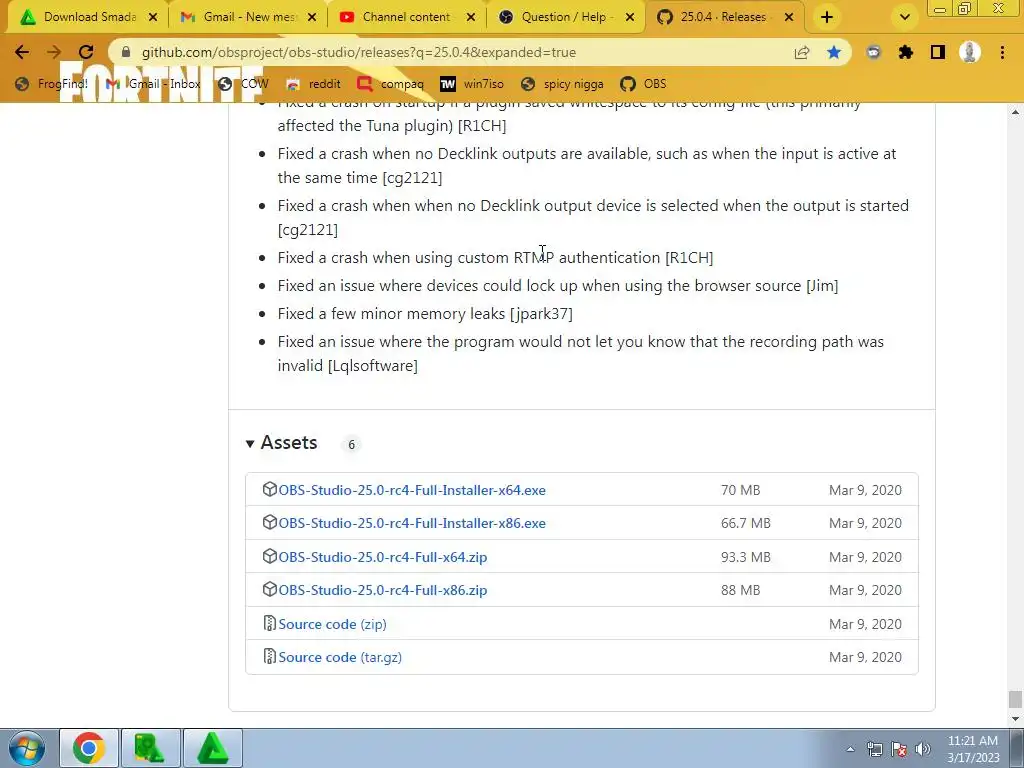Image resolution: width=1024 pixels, height=768 pixels.
Task: Download Source code (tar.gz)
Action: [340, 657]
